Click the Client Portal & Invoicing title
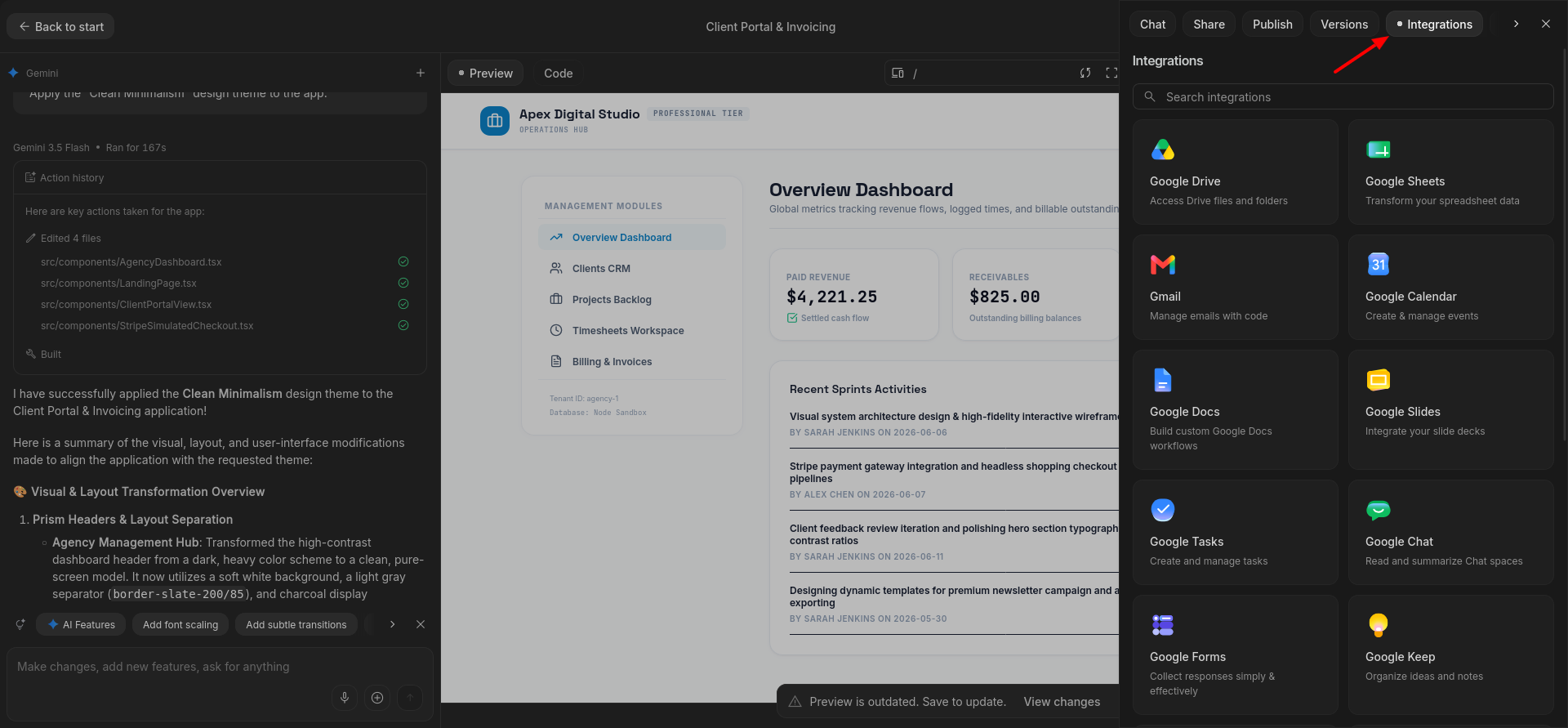This screenshot has height=728, width=1568. tap(770, 26)
